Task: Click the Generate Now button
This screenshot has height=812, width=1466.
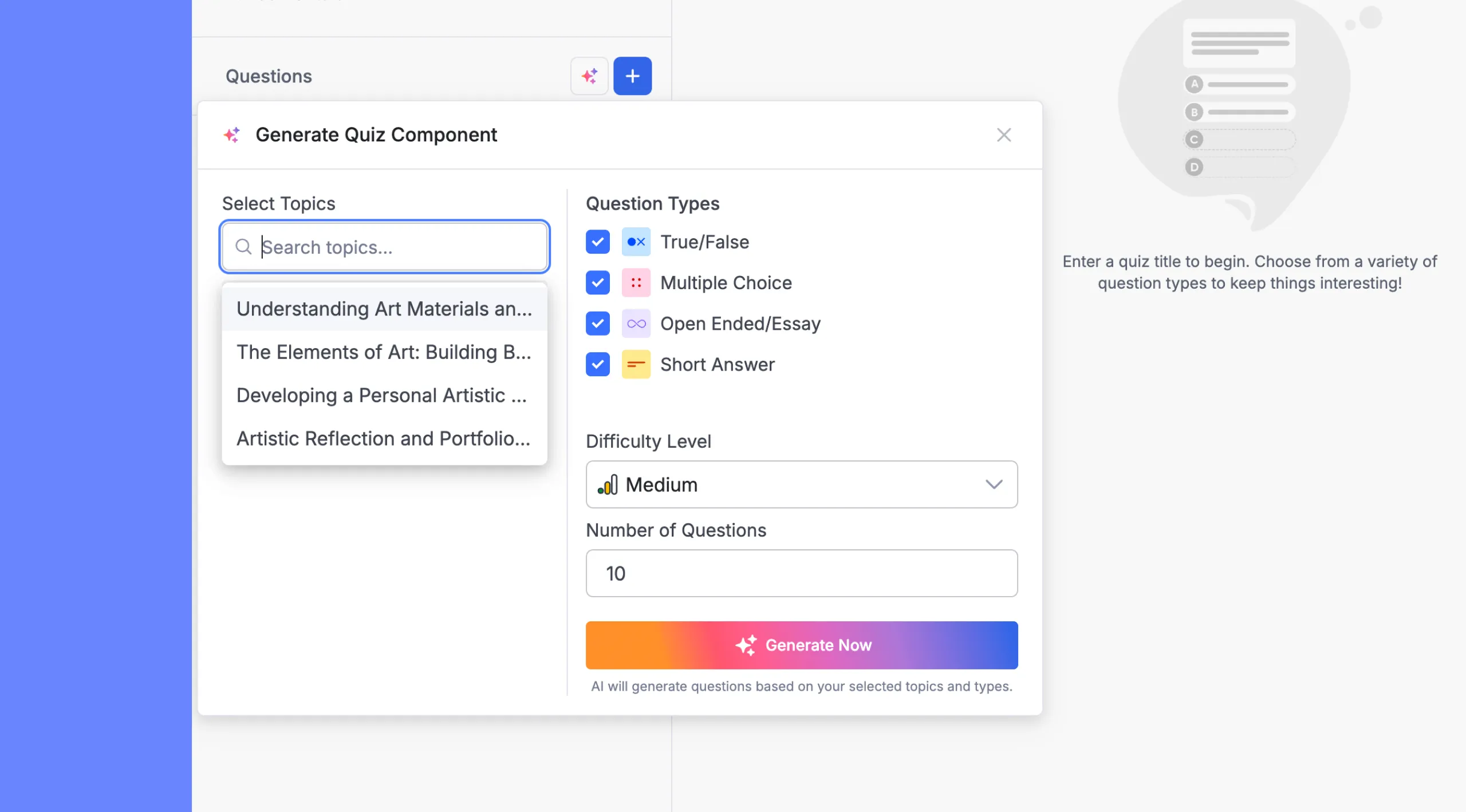Action: [x=801, y=645]
